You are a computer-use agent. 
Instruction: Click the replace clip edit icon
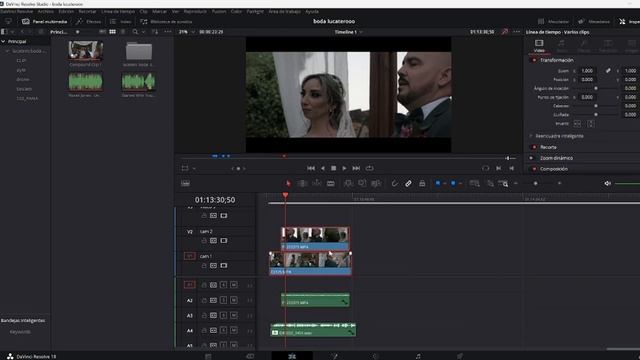point(376,184)
